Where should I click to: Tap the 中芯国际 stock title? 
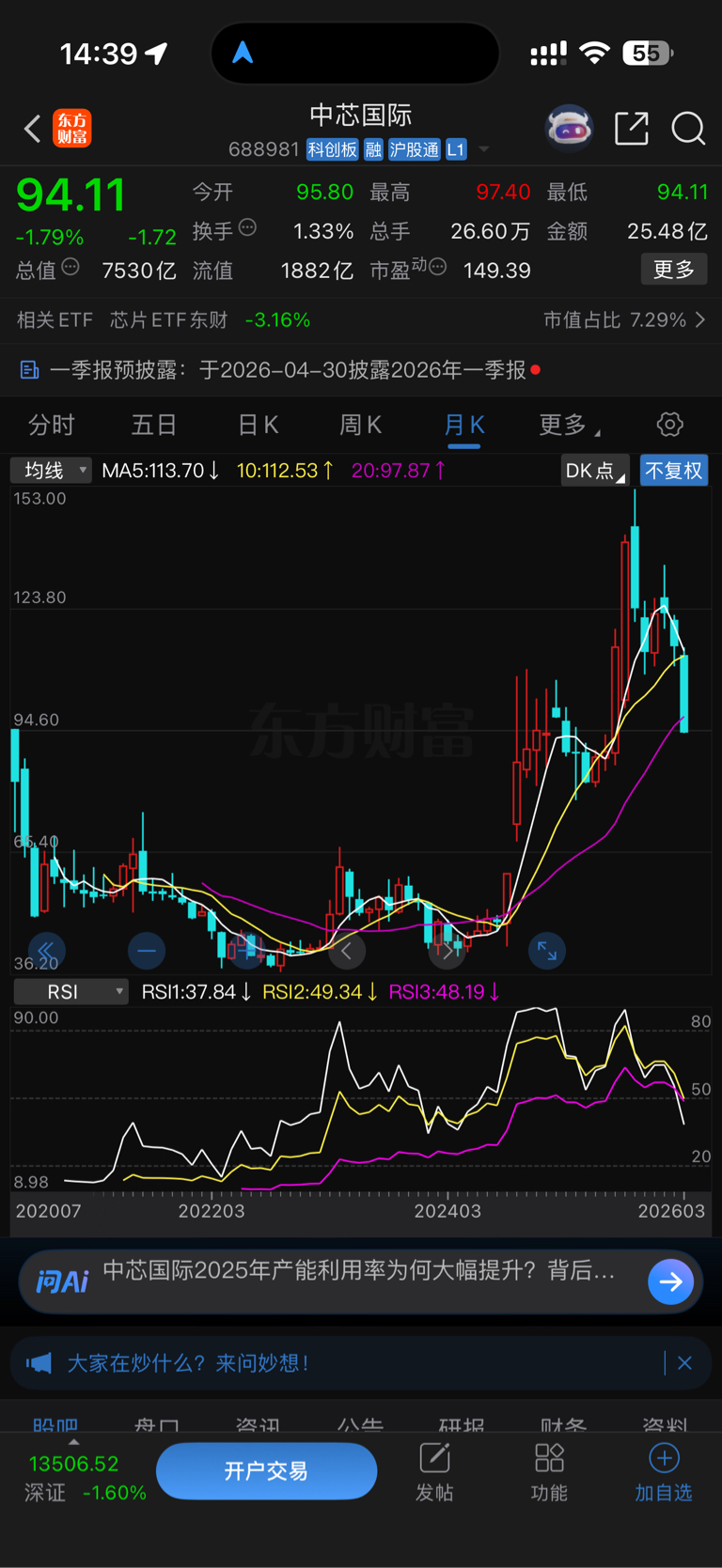361,116
